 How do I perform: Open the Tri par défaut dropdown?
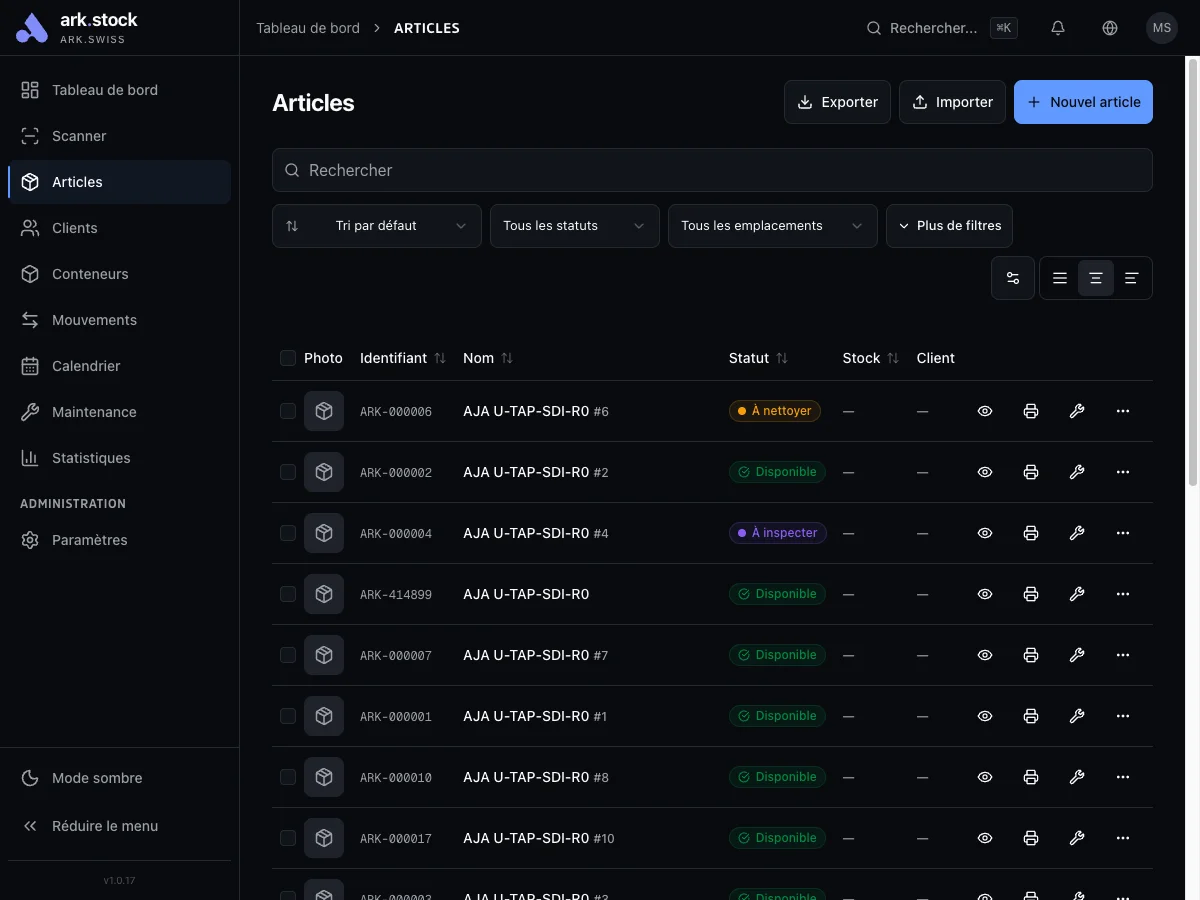click(x=376, y=225)
